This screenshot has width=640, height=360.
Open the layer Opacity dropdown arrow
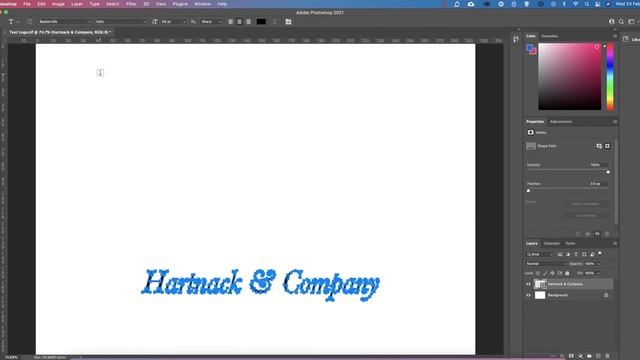point(599,264)
